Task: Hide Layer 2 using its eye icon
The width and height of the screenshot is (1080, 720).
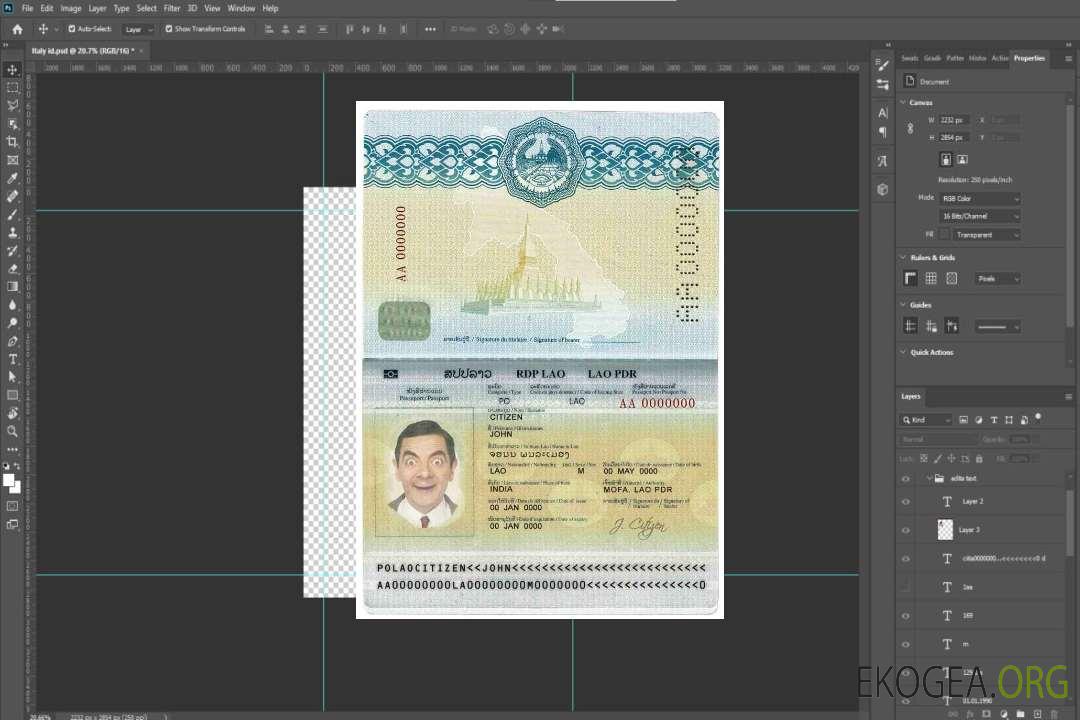Action: coord(906,502)
